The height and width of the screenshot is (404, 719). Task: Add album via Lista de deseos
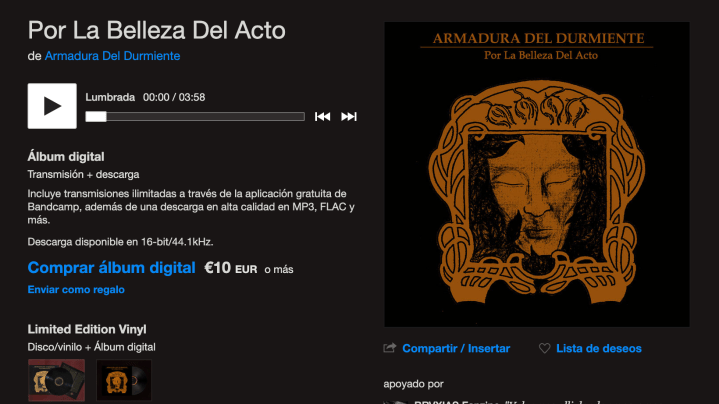[598, 349]
